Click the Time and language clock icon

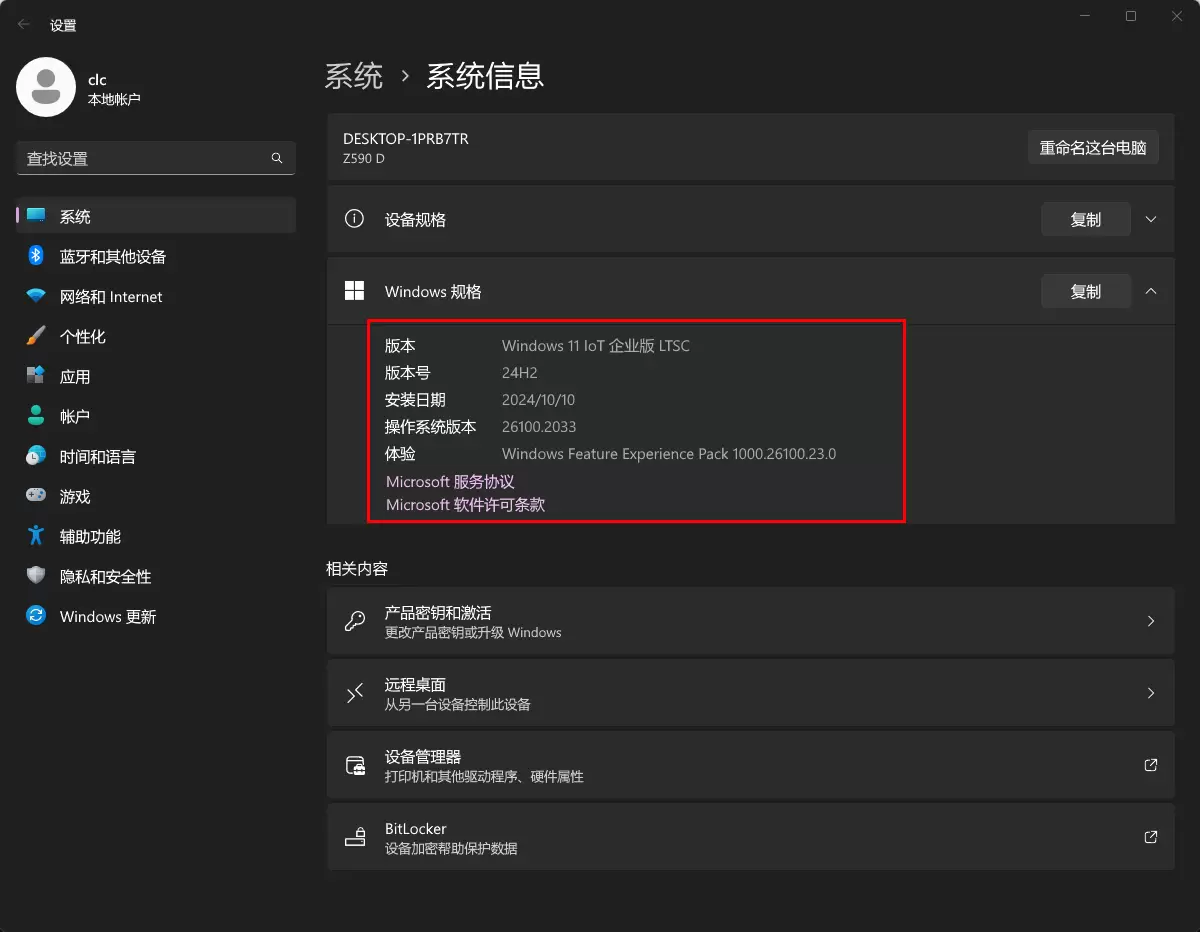pyautogui.click(x=36, y=456)
